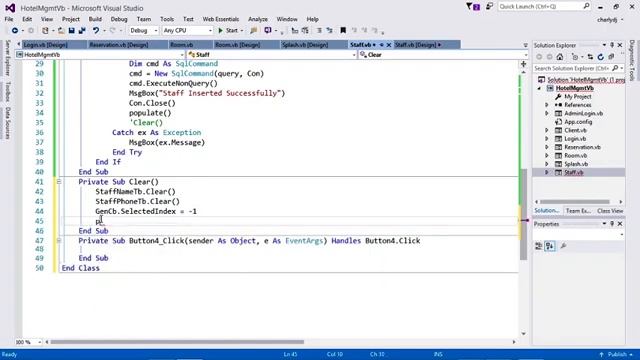Select App.config in Solution Explorer
This screenshot has height=360, width=640.
(x=578, y=122)
